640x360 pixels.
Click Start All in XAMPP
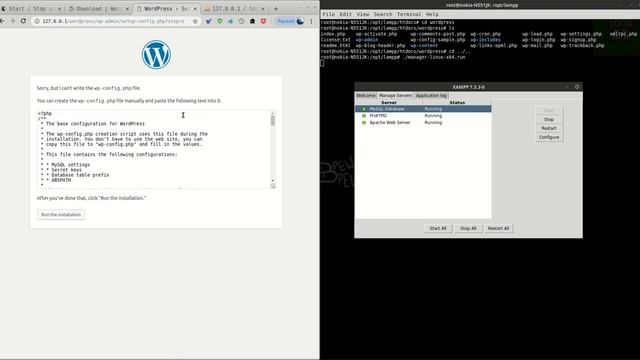click(438, 229)
